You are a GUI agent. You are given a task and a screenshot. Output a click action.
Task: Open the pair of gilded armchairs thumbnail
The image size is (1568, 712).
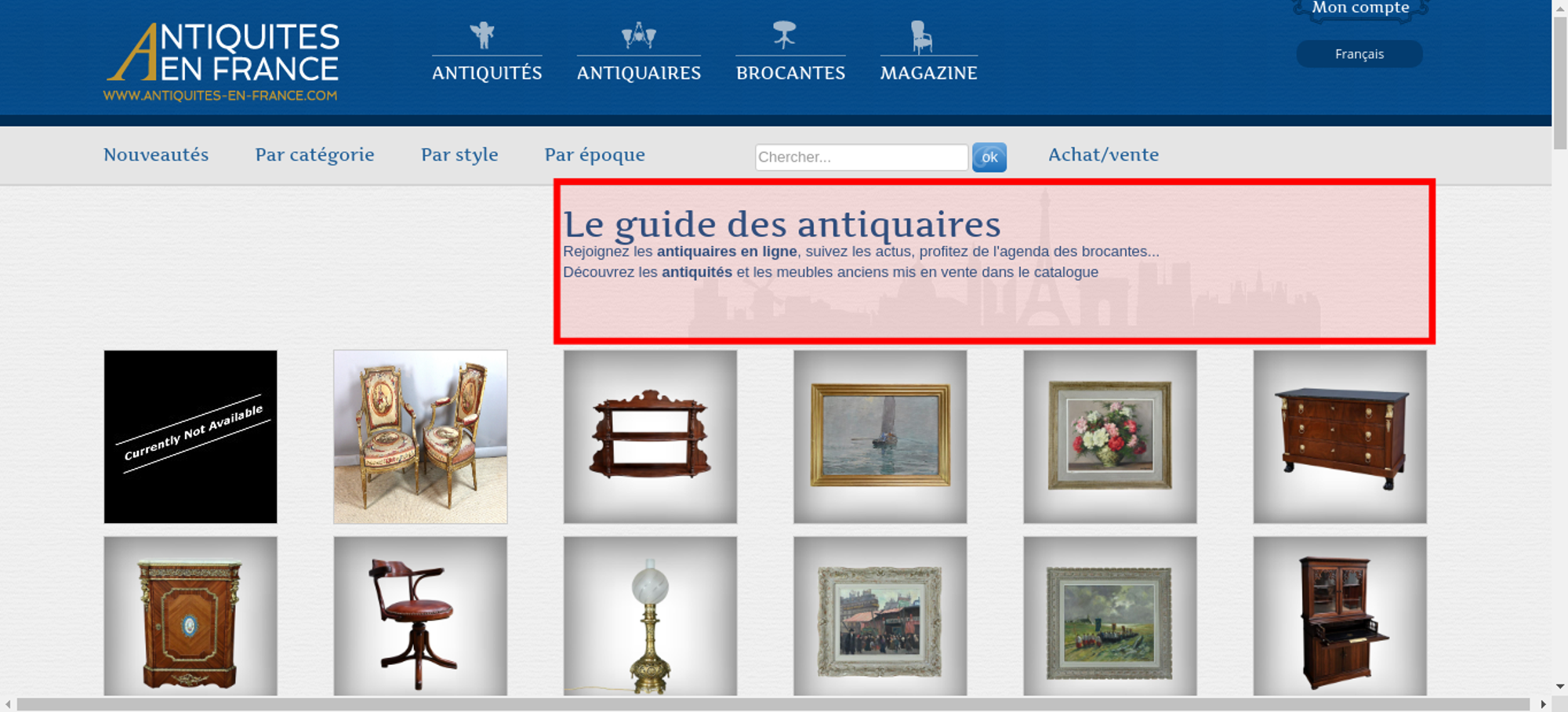[x=420, y=437]
